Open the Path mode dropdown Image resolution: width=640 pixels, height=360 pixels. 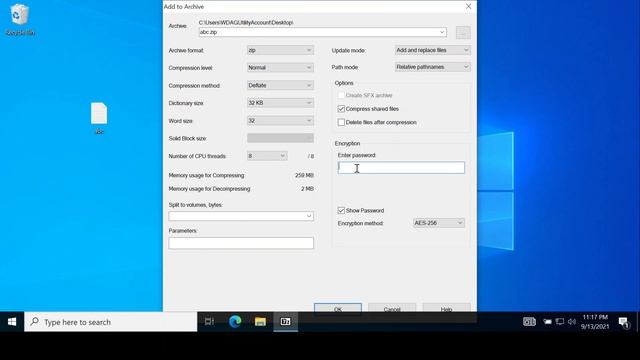(x=433, y=67)
